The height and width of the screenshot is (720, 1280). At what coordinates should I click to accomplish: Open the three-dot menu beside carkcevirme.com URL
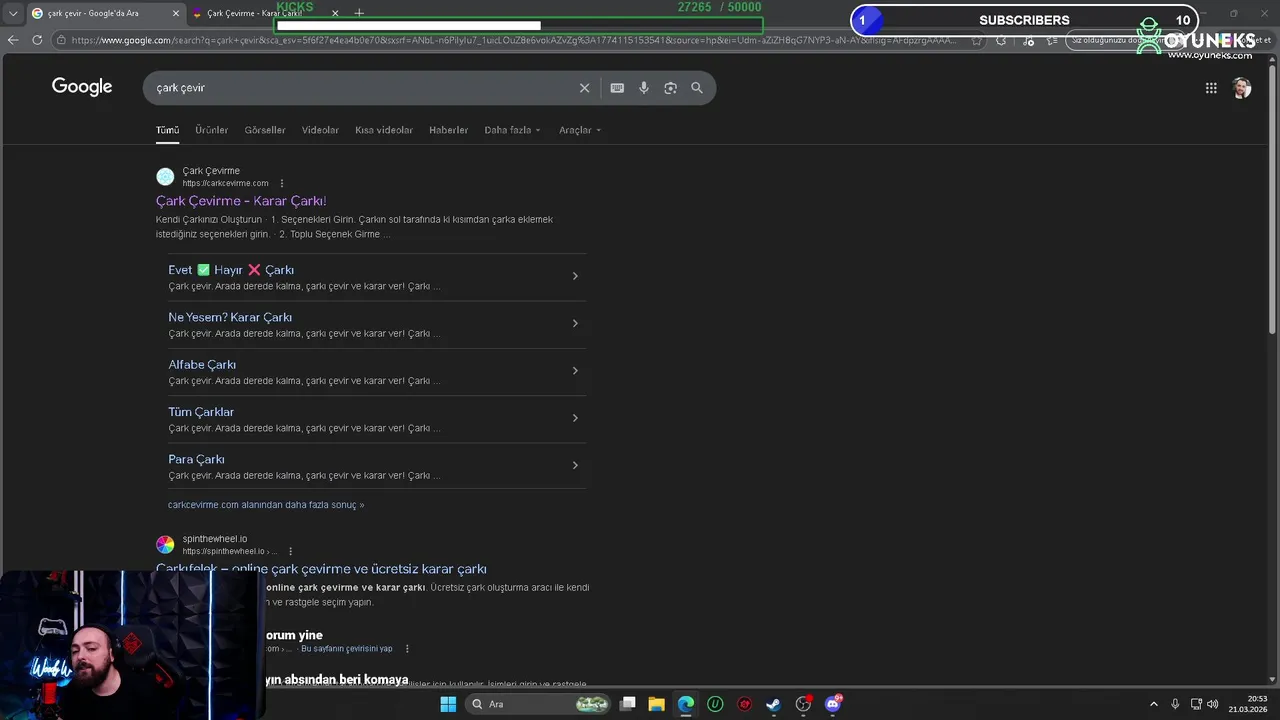pos(282,184)
